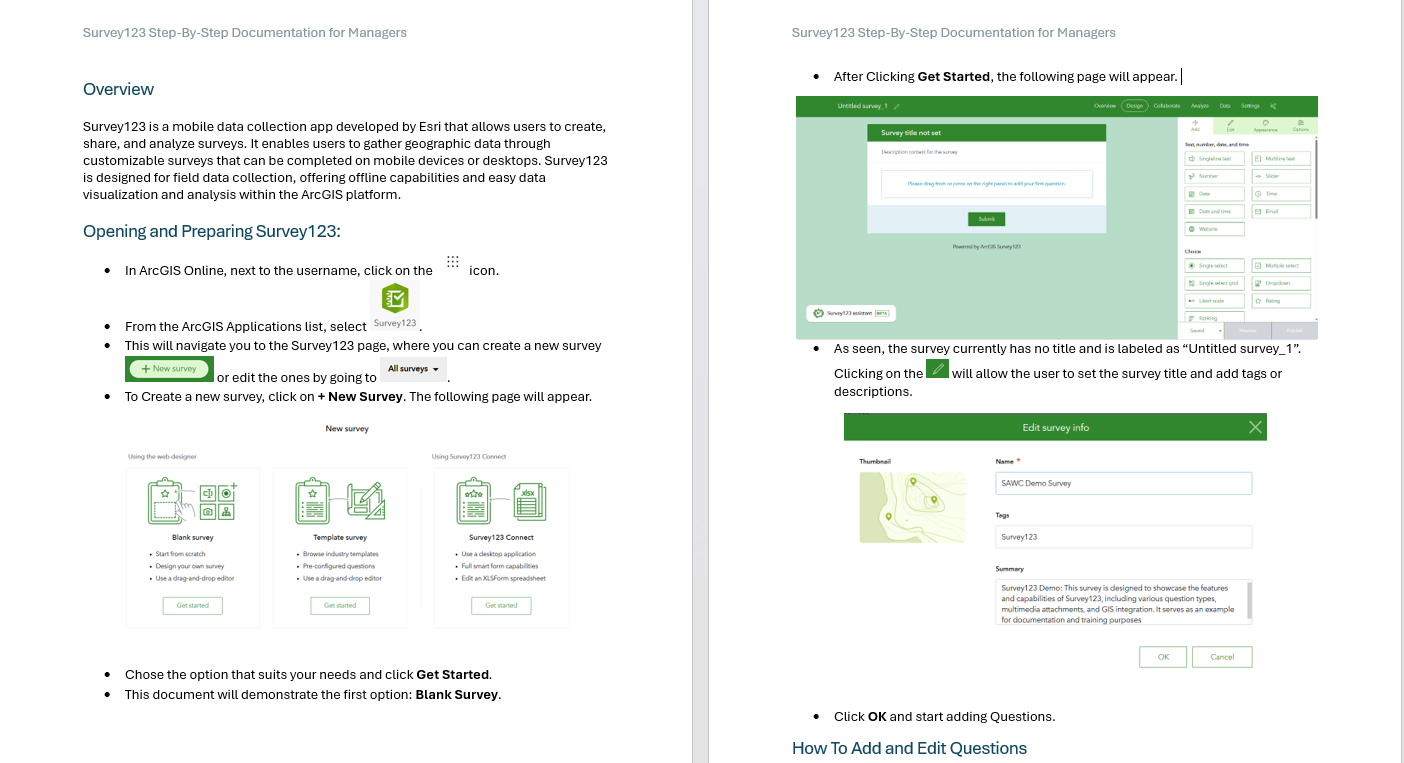Viewport: 1404px width, 763px height.
Task: Select the Single select question type
Action: point(1214,265)
